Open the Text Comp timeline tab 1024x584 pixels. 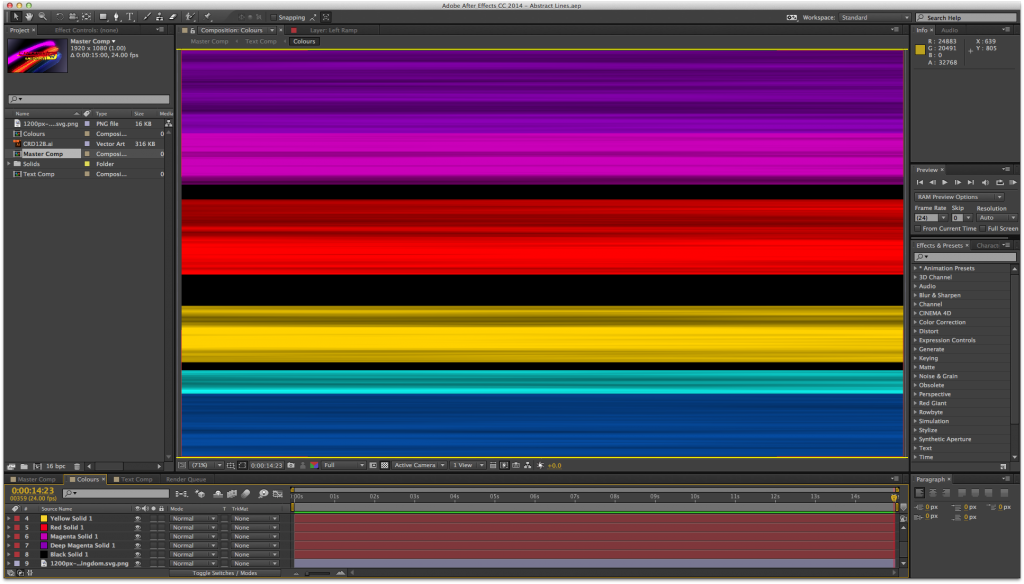[137, 480]
